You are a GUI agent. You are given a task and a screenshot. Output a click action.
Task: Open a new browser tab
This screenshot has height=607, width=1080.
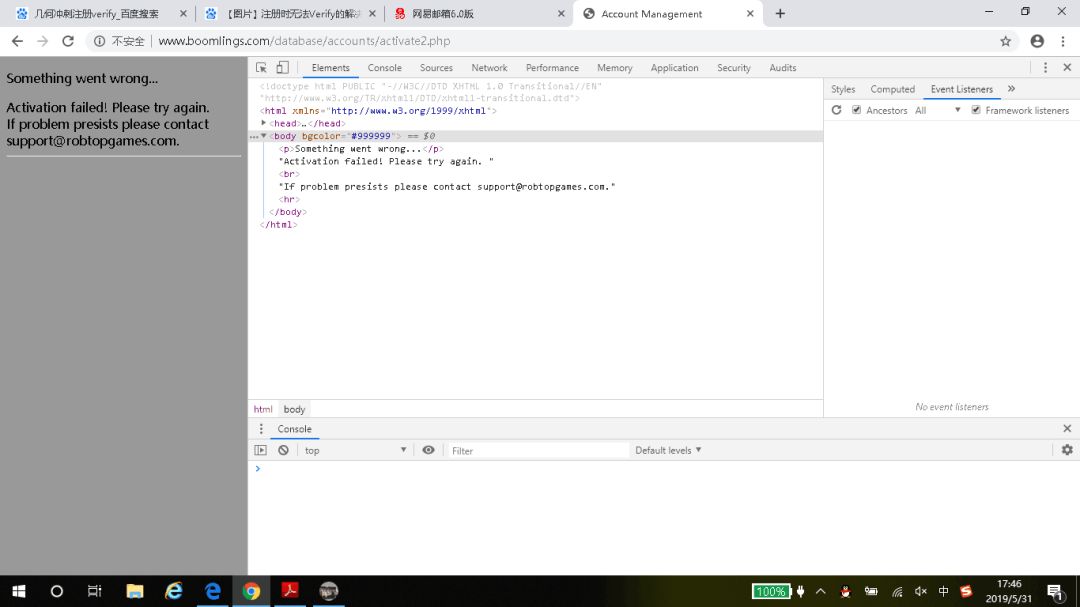(780, 14)
